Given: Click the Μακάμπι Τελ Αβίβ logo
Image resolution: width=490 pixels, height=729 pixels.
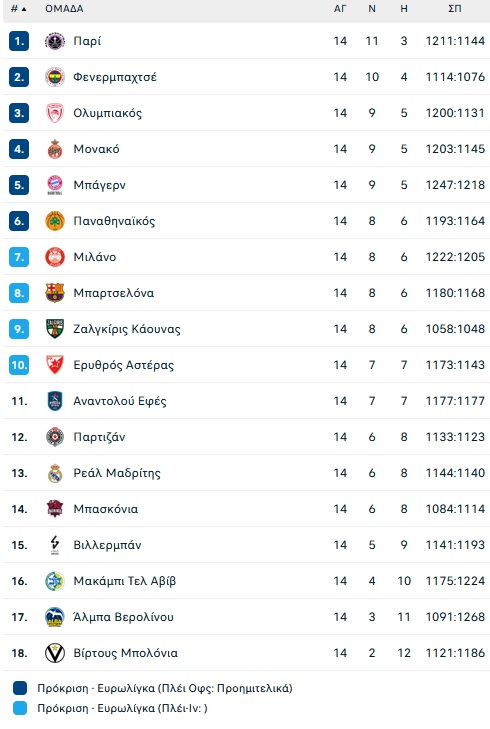Looking at the screenshot, I should [x=55, y=581].
